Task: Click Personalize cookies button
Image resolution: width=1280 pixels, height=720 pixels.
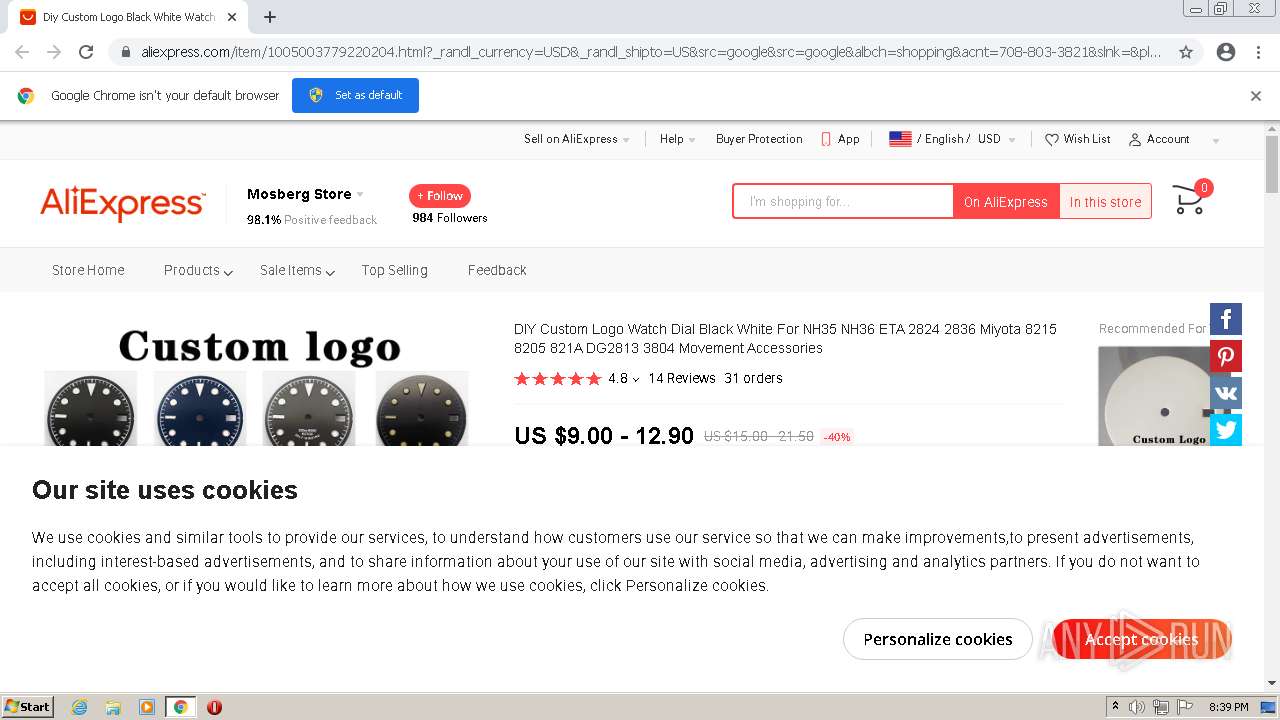Action: point(938,639)
